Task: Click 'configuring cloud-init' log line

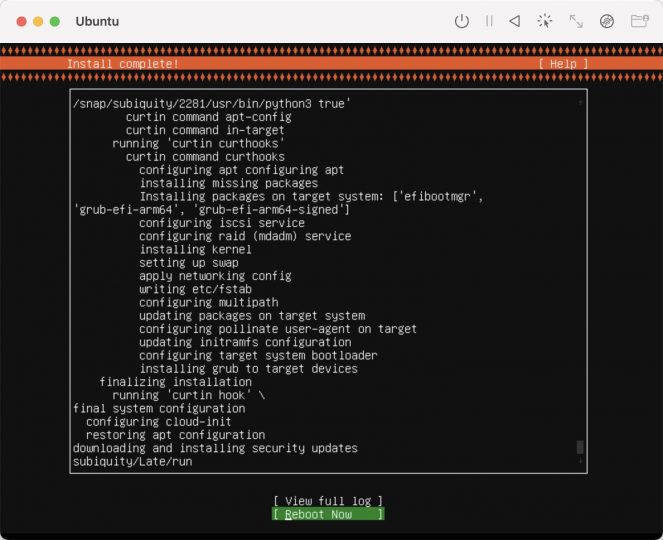Action: (x=159, y=422)
